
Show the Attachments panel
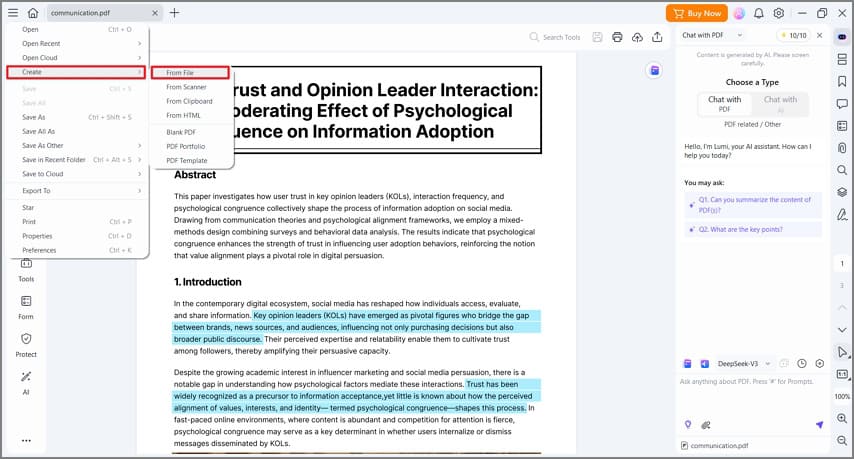[842, 148]
